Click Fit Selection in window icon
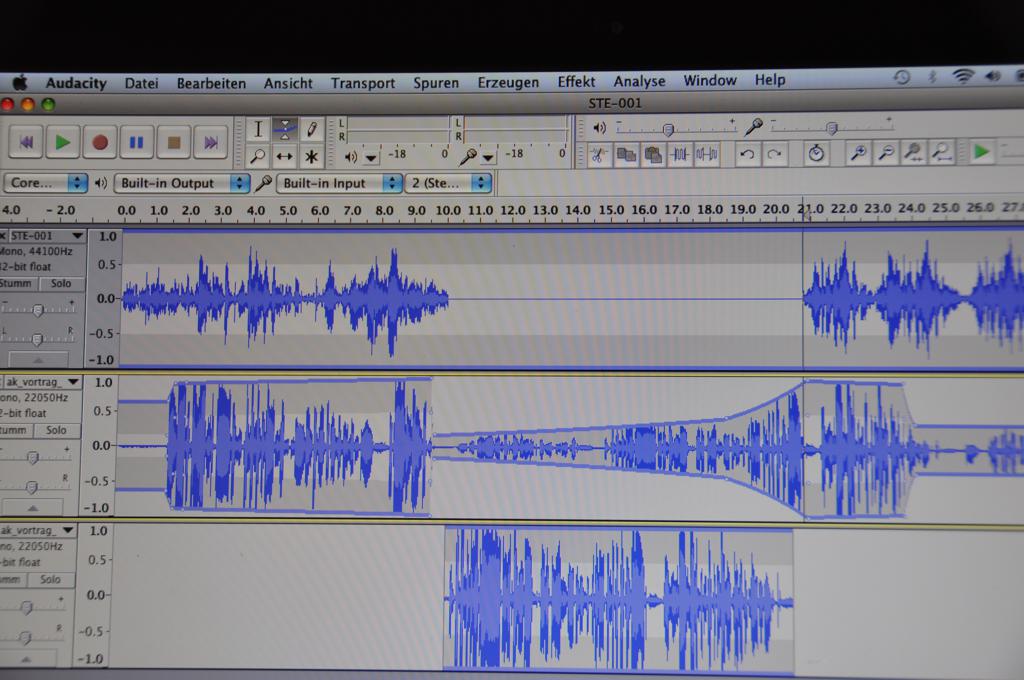Screen dimensions: 1024x680 click(x=914, y=153)
